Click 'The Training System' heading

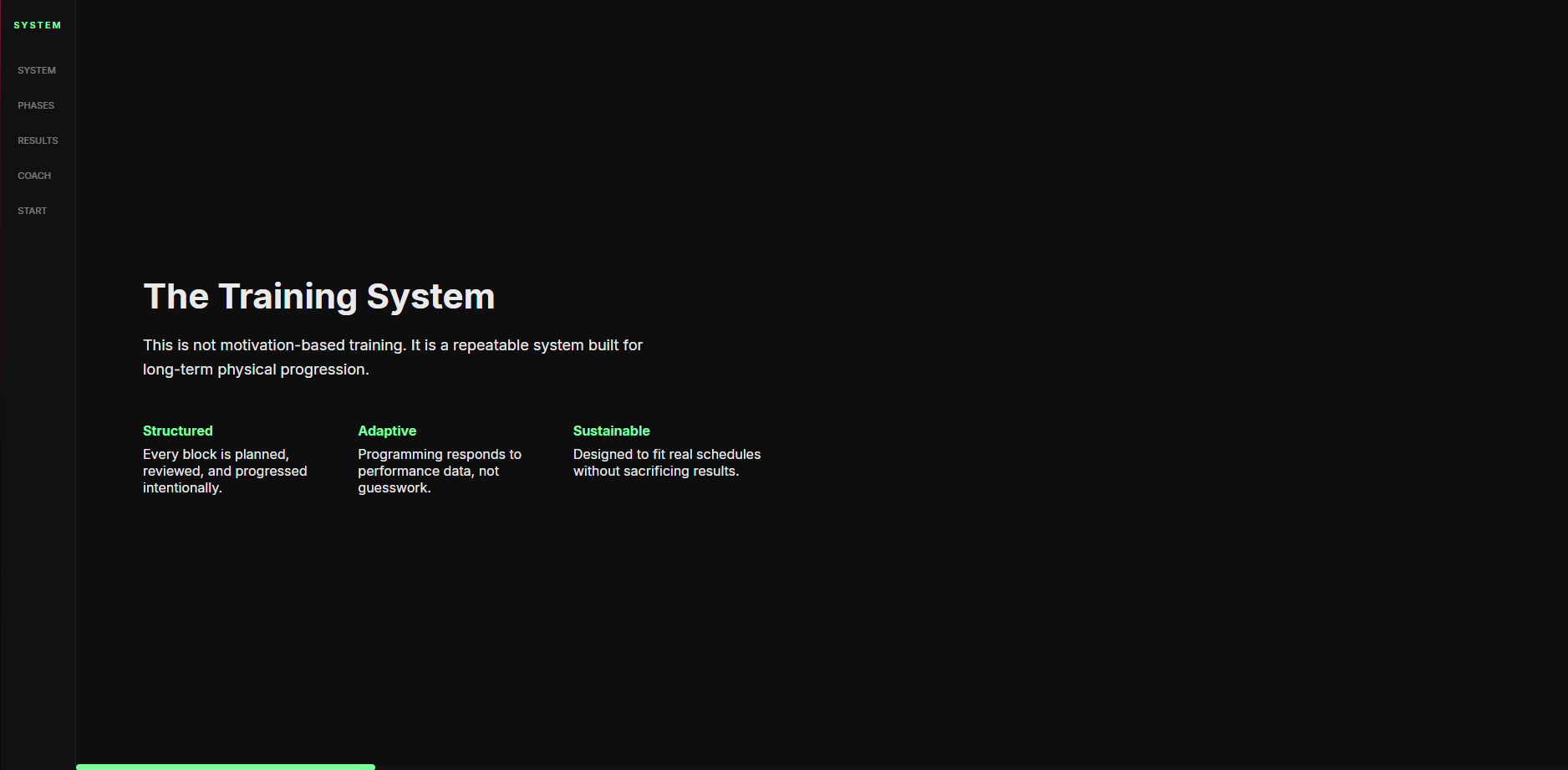(x=319, y=296)
